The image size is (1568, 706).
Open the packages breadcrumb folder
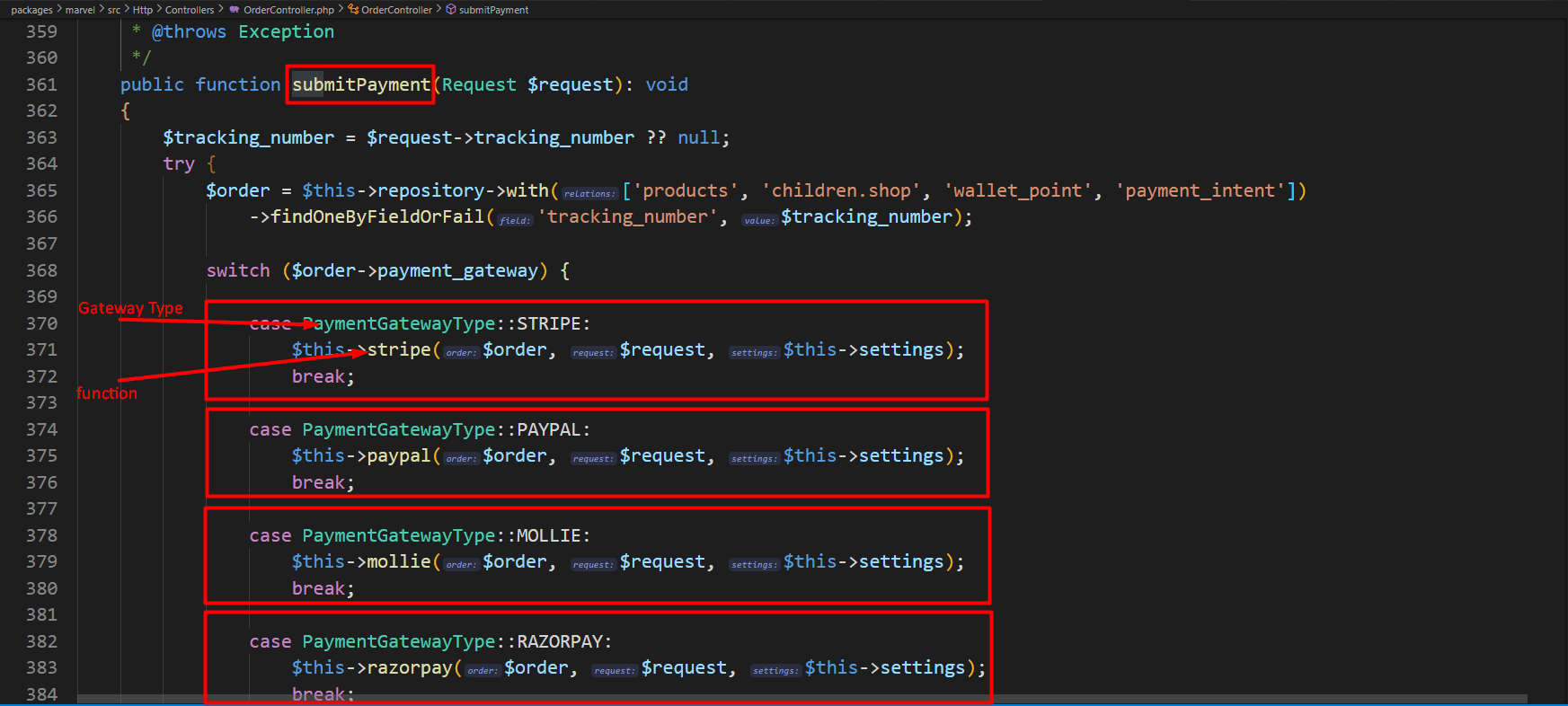[31, 10]
